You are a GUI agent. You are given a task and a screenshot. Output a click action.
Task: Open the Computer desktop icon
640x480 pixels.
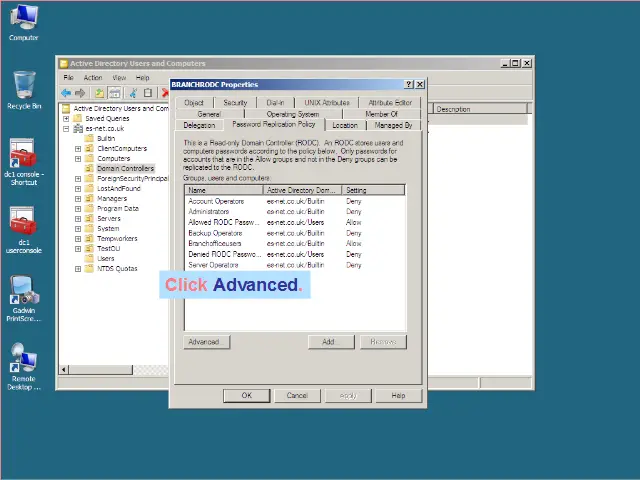(x=23, y=18)
